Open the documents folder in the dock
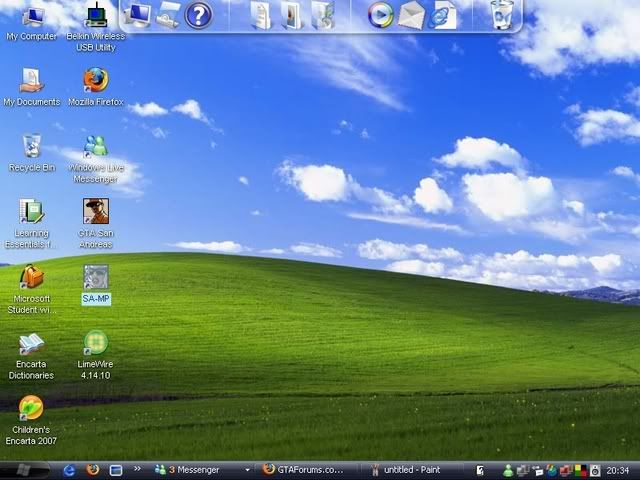This screenshot has height=480, width=640. coord(260,16)
